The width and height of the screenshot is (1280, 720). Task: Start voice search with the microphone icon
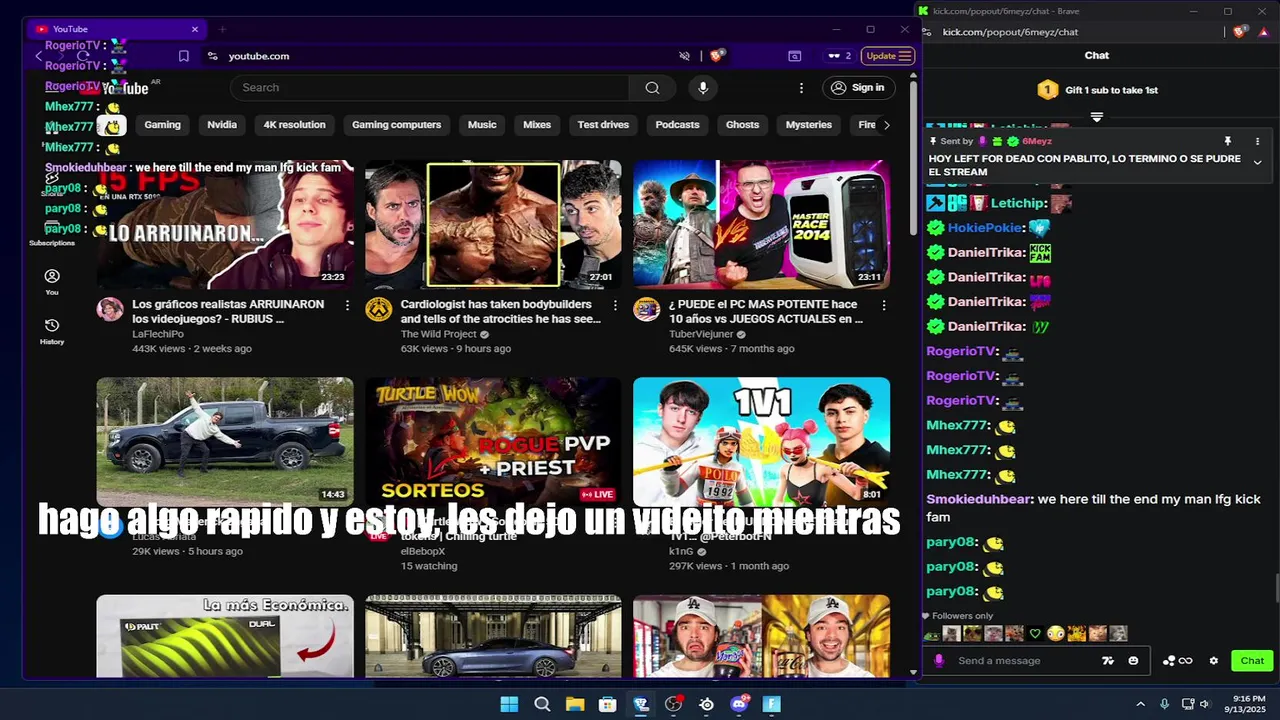703,88
